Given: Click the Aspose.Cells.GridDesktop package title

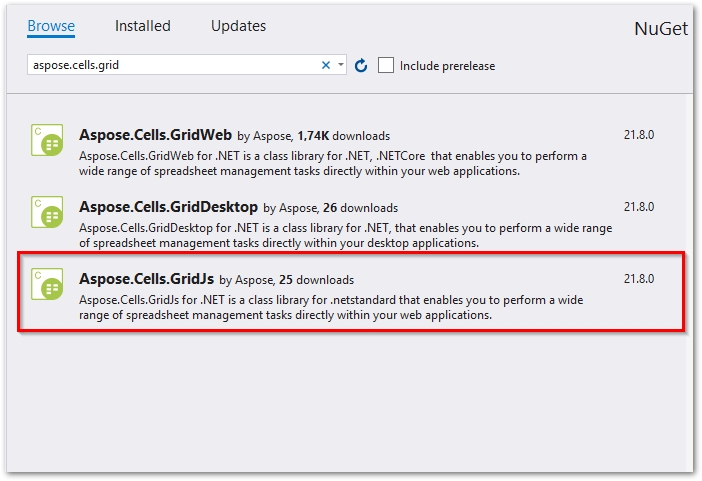Looking at the screenshot, I should pos(168,207).
